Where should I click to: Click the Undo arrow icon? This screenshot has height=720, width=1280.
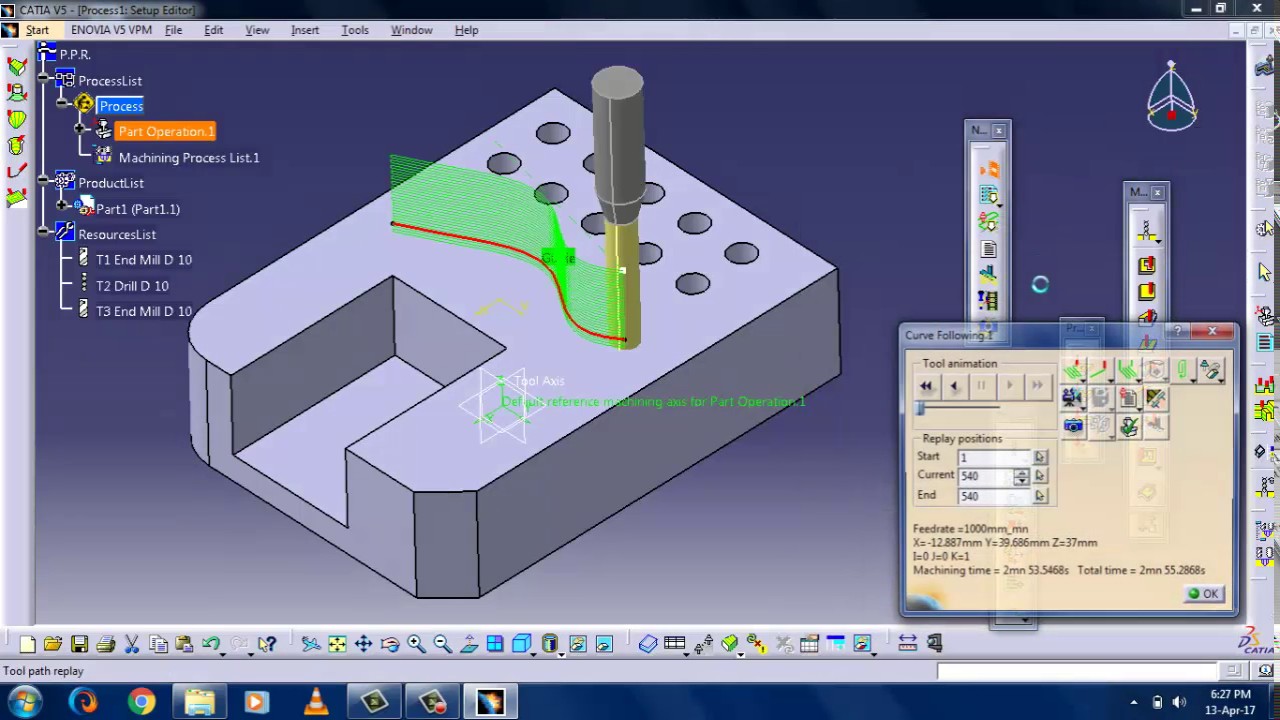pyautogui.click(x=211, y=644)
